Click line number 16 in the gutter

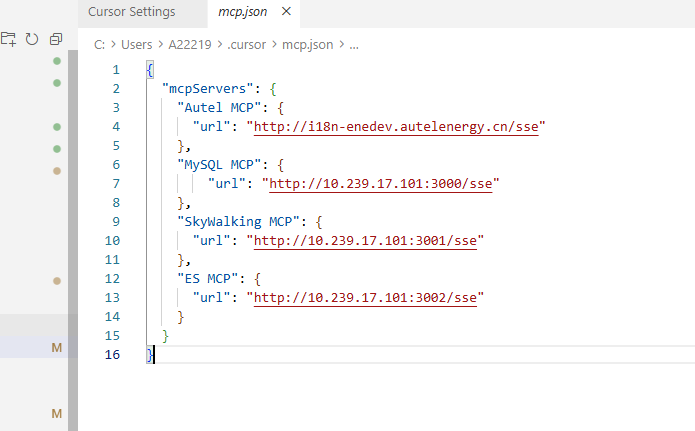click(112, 355)
